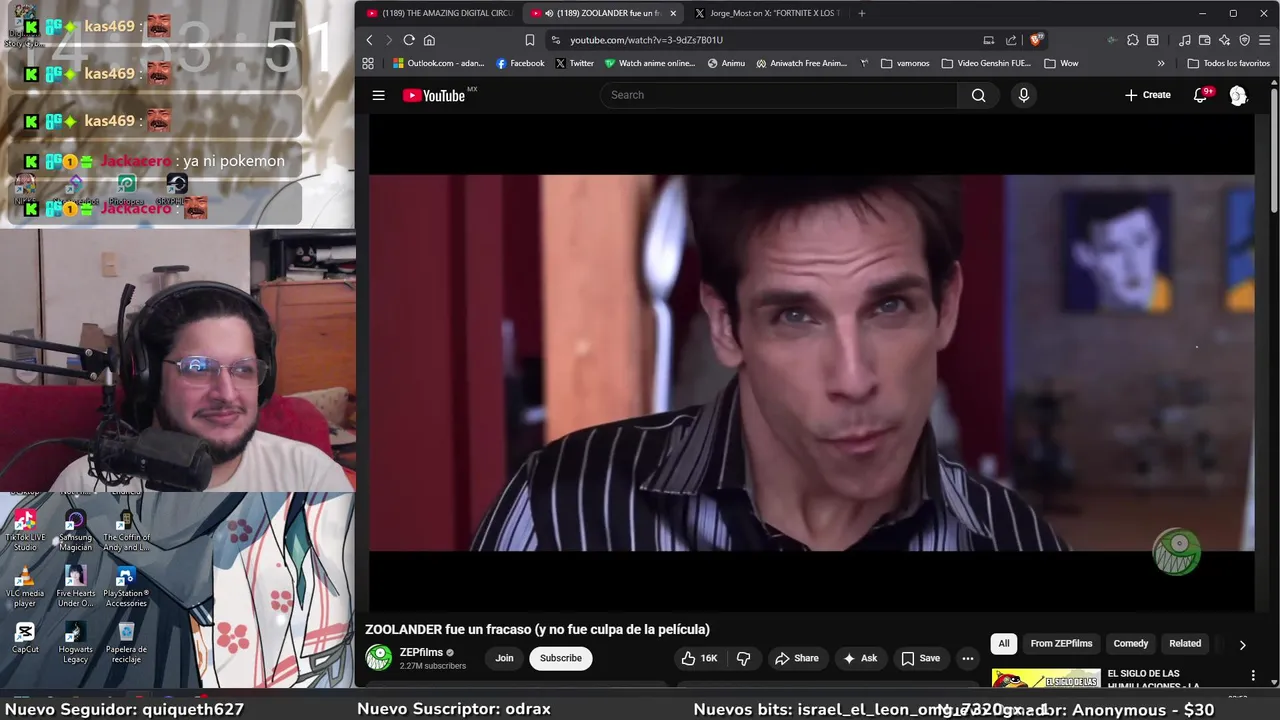The width and height of the screenshot is (1280, 720).
Task: Open the vamonos bookmarks folder
Action: pos(905,63)
